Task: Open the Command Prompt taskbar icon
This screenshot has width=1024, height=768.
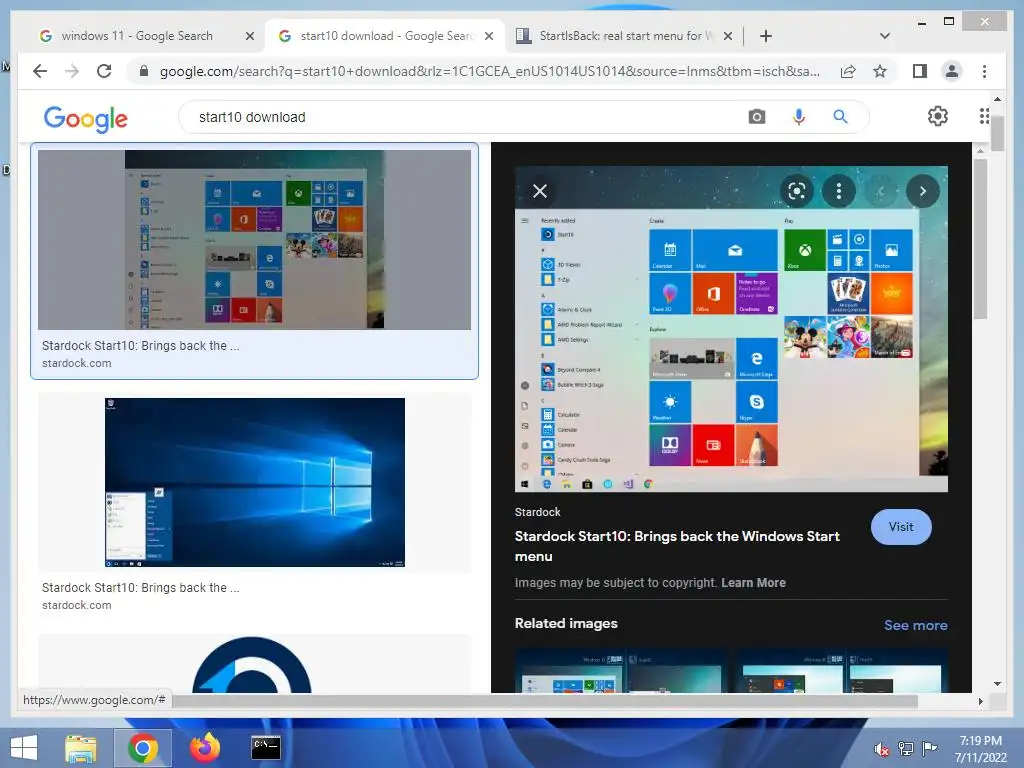Action: point(266,748)
